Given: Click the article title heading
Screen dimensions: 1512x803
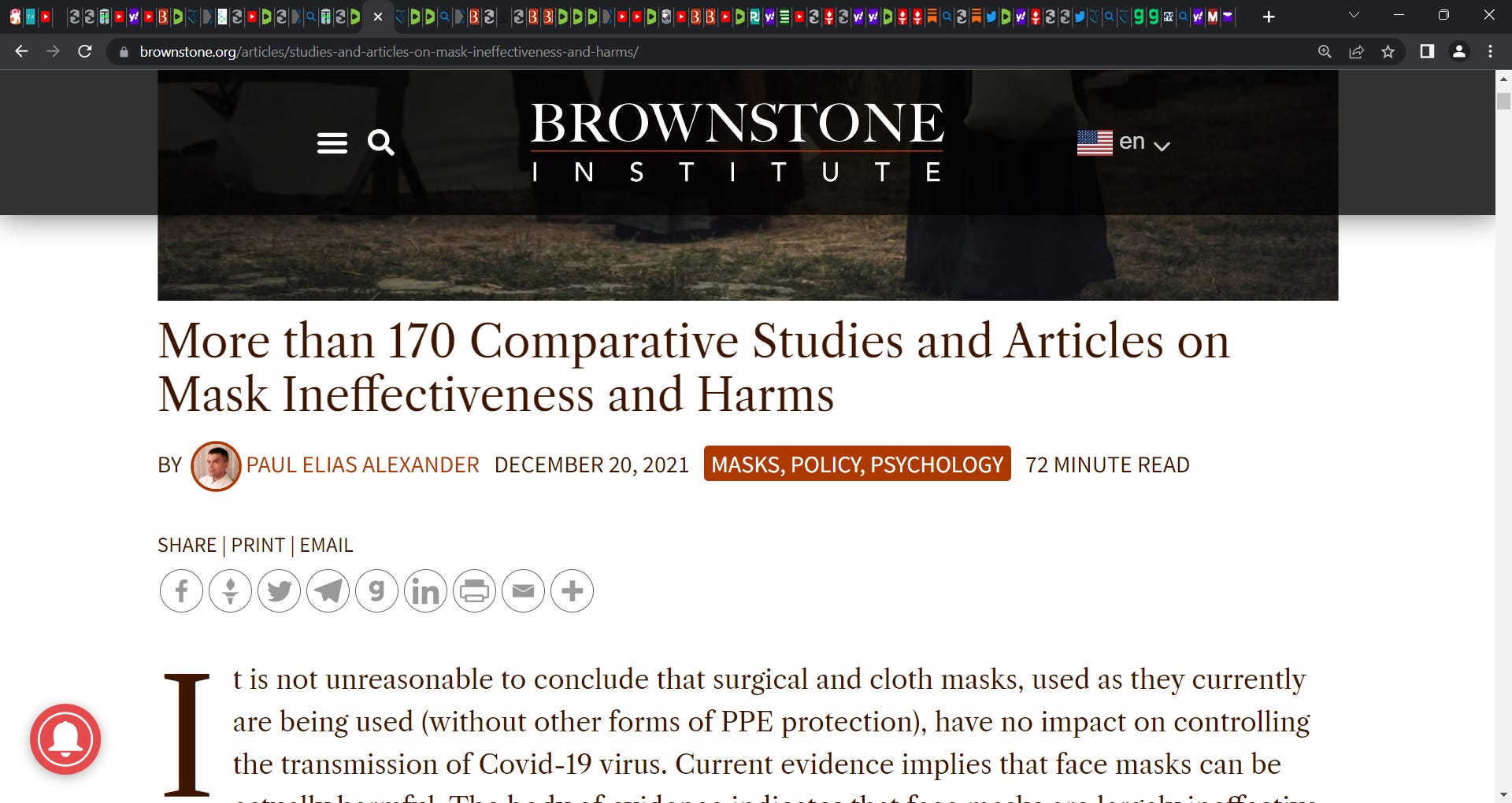Looking at the screenshot, I should 693,367.
